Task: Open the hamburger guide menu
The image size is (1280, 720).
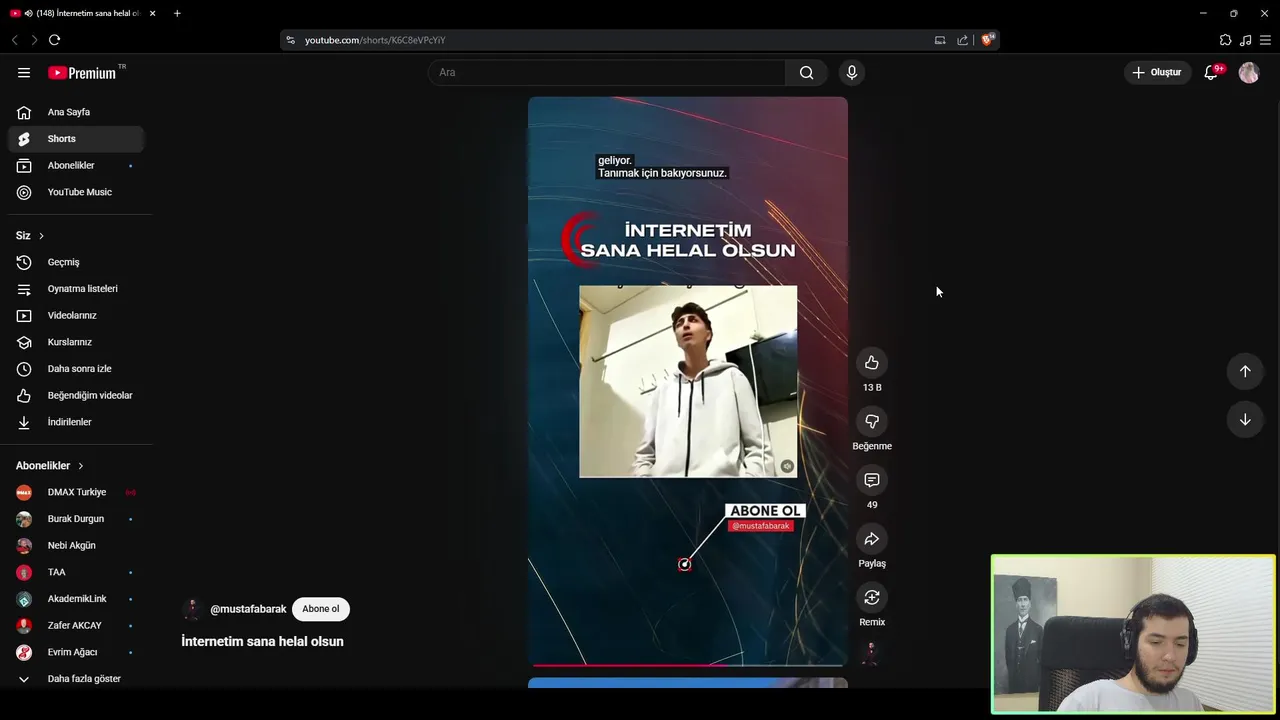Action: click(x=24, y=72)
